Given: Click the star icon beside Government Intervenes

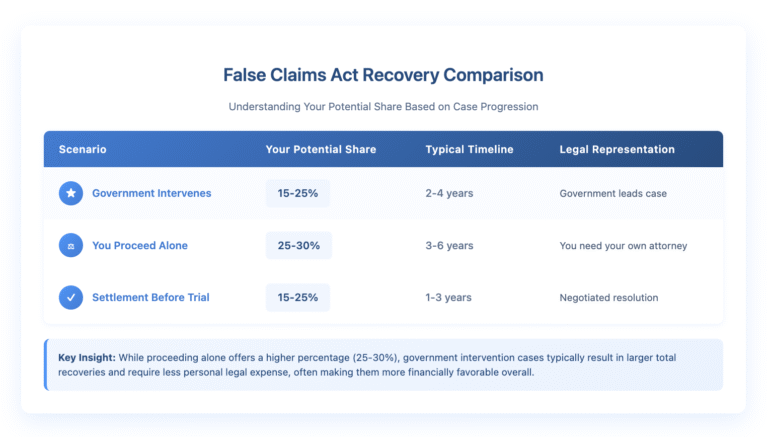Looking at the screenshot, I should [71, 193].
